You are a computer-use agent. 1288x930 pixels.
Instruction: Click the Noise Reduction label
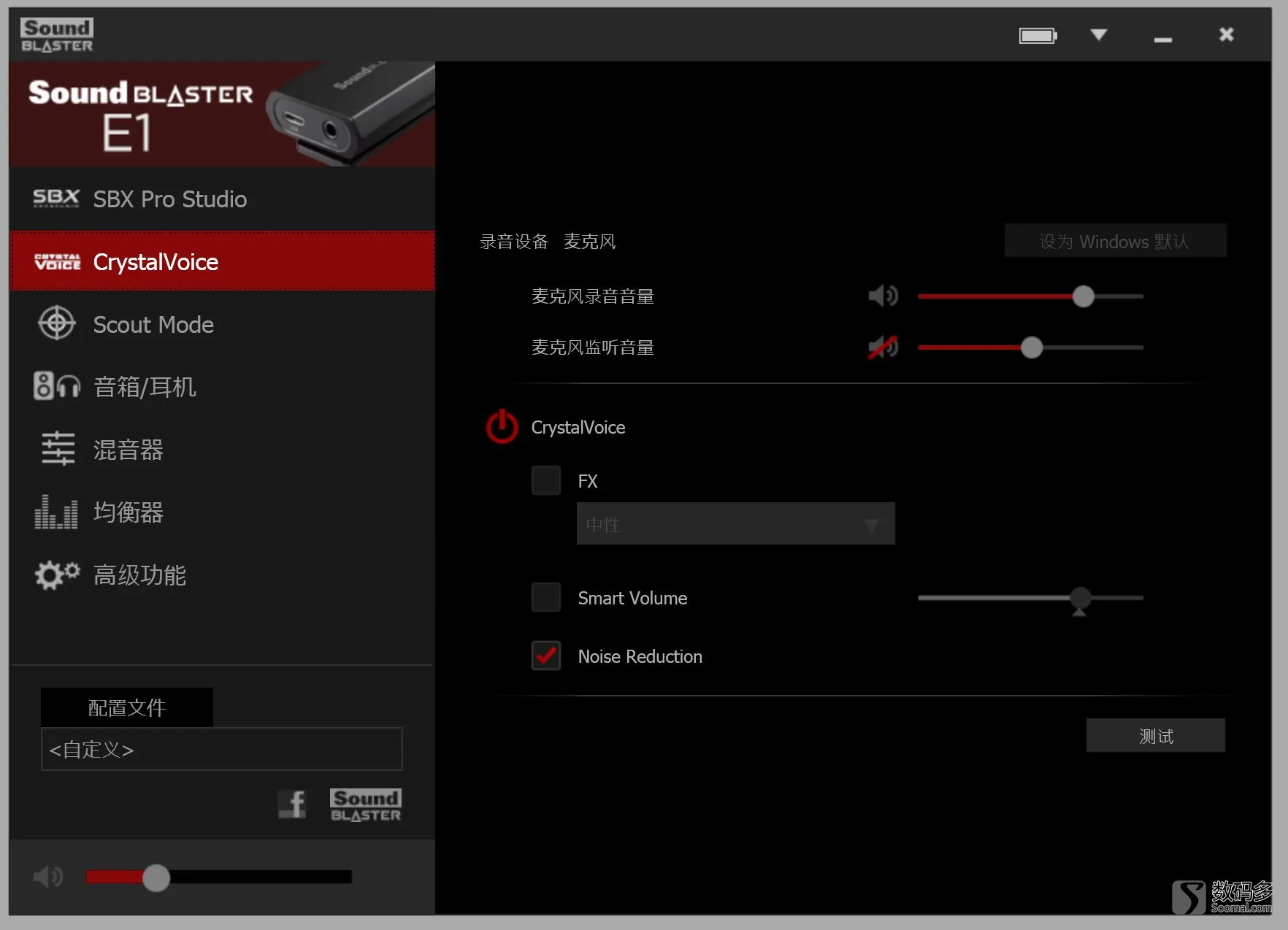pos(640,656)
